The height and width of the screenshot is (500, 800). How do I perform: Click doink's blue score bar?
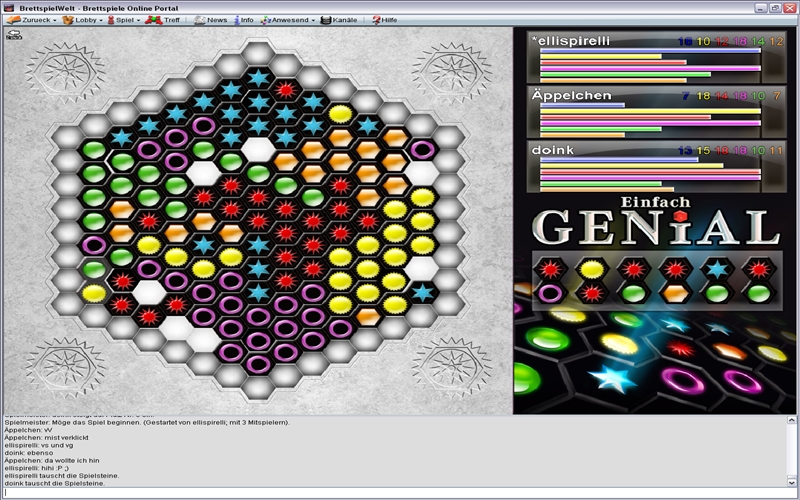pyautogui.click(x=619, y=160)
